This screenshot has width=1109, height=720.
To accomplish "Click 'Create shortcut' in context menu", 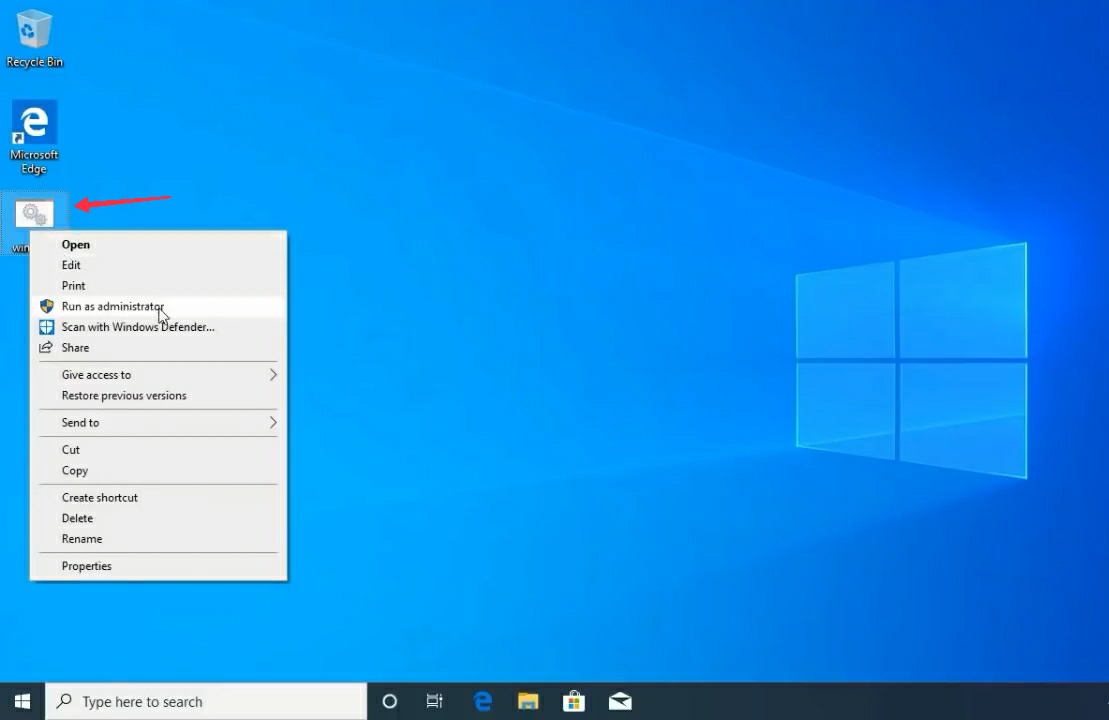I will [x=100, y=498].
